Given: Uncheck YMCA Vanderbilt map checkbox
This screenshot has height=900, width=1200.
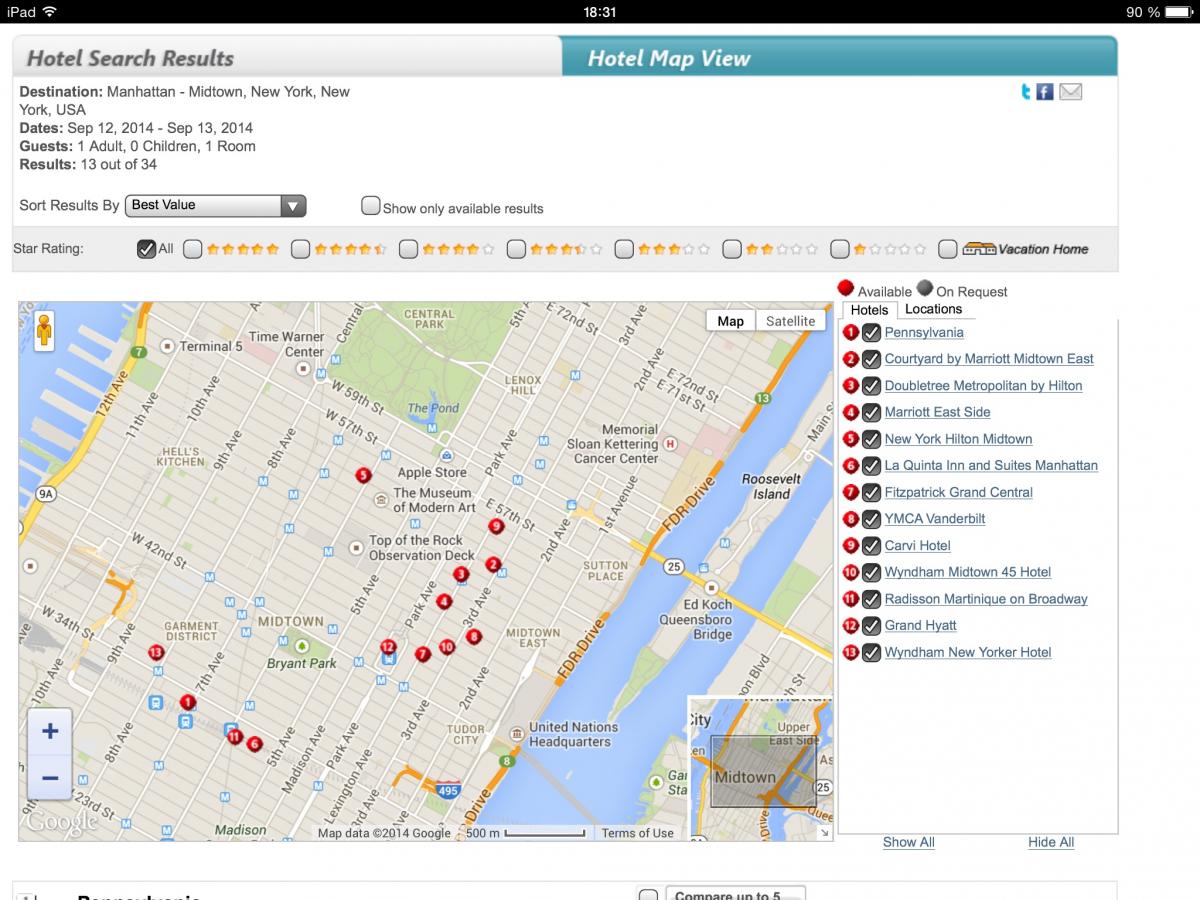Looking at the screenshot, I should click(871, 520).
